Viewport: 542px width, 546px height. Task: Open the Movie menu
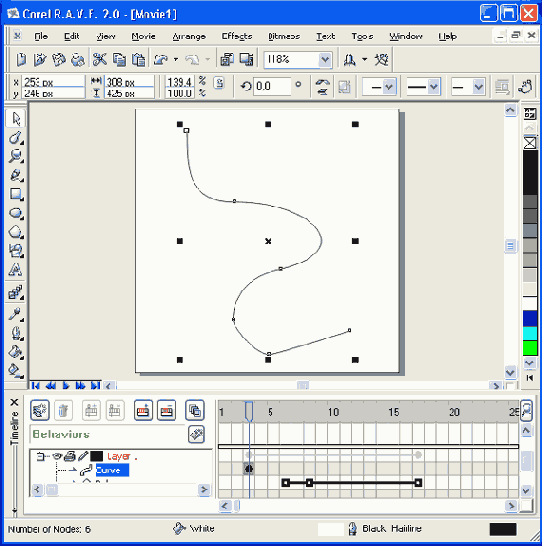tap(143, 36)
